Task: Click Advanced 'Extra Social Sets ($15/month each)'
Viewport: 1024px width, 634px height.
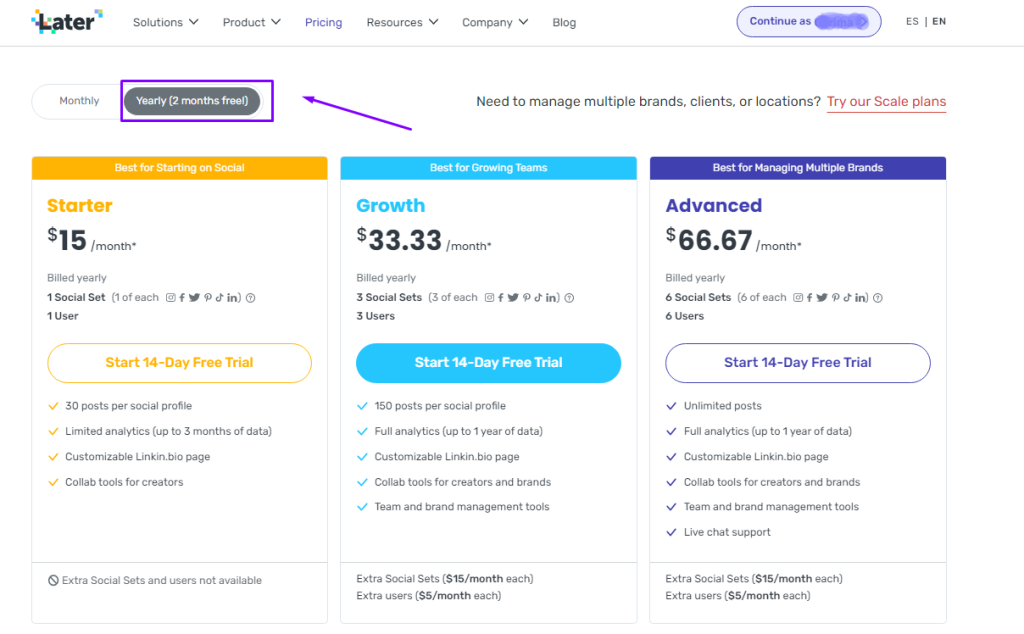Action: click(754, 579)
